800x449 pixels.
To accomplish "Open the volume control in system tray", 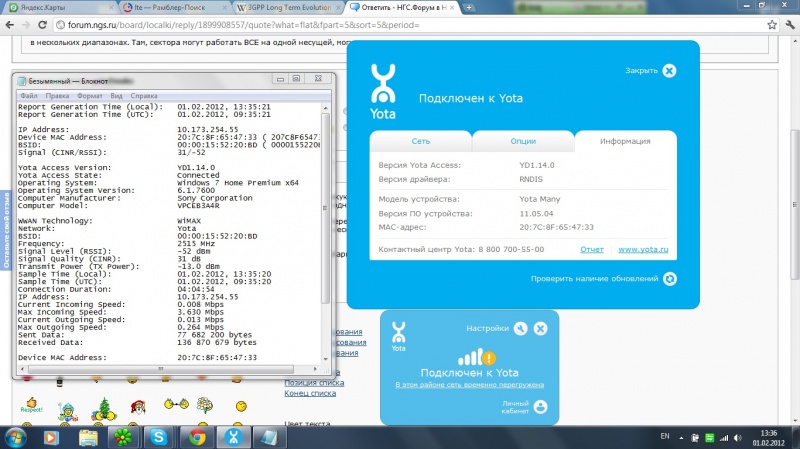I will [x=738, y=438].
